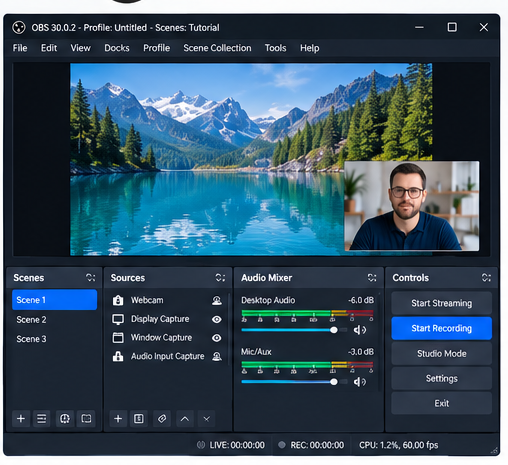Open the Sources dock options icon
This screenshot has height=465, width=508.
tap(220, 277)
